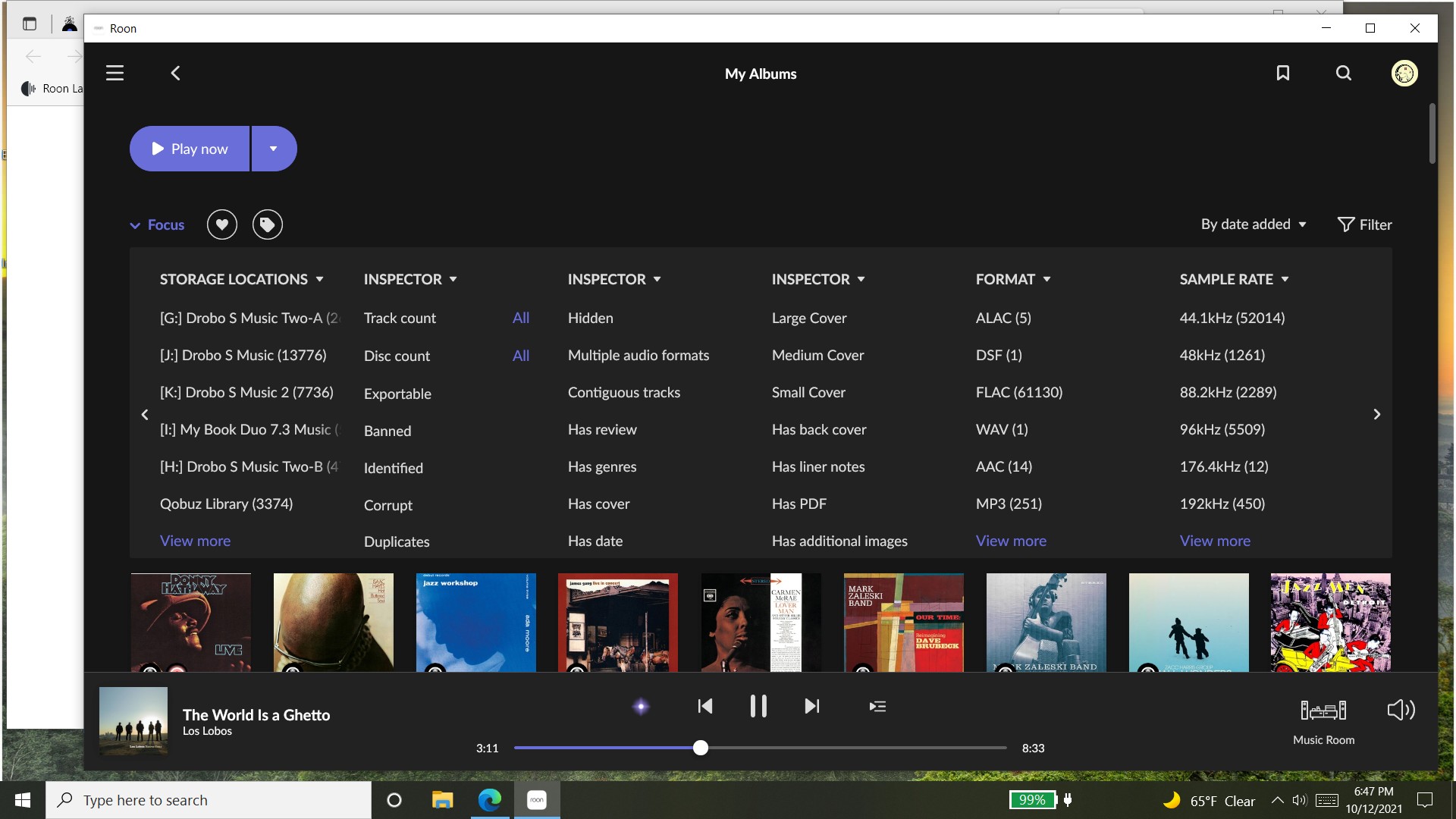Collapse the Focus section
This screenshot has height=819, width=1456.
157,225
